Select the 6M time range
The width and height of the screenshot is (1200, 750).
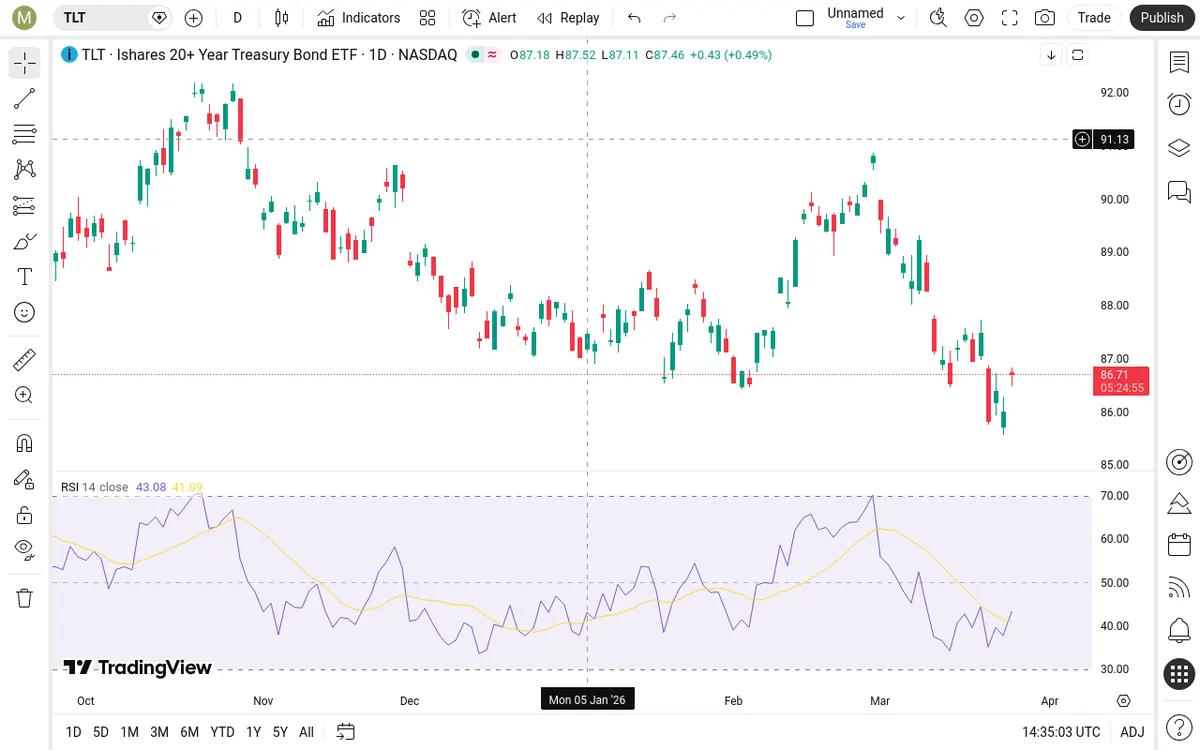pyautogui.click(x=190, y=732)
